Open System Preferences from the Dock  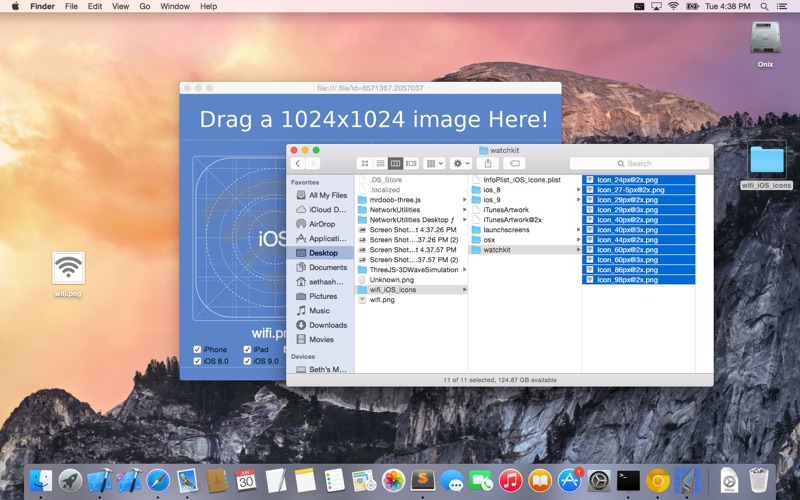(x=599, y=481)
